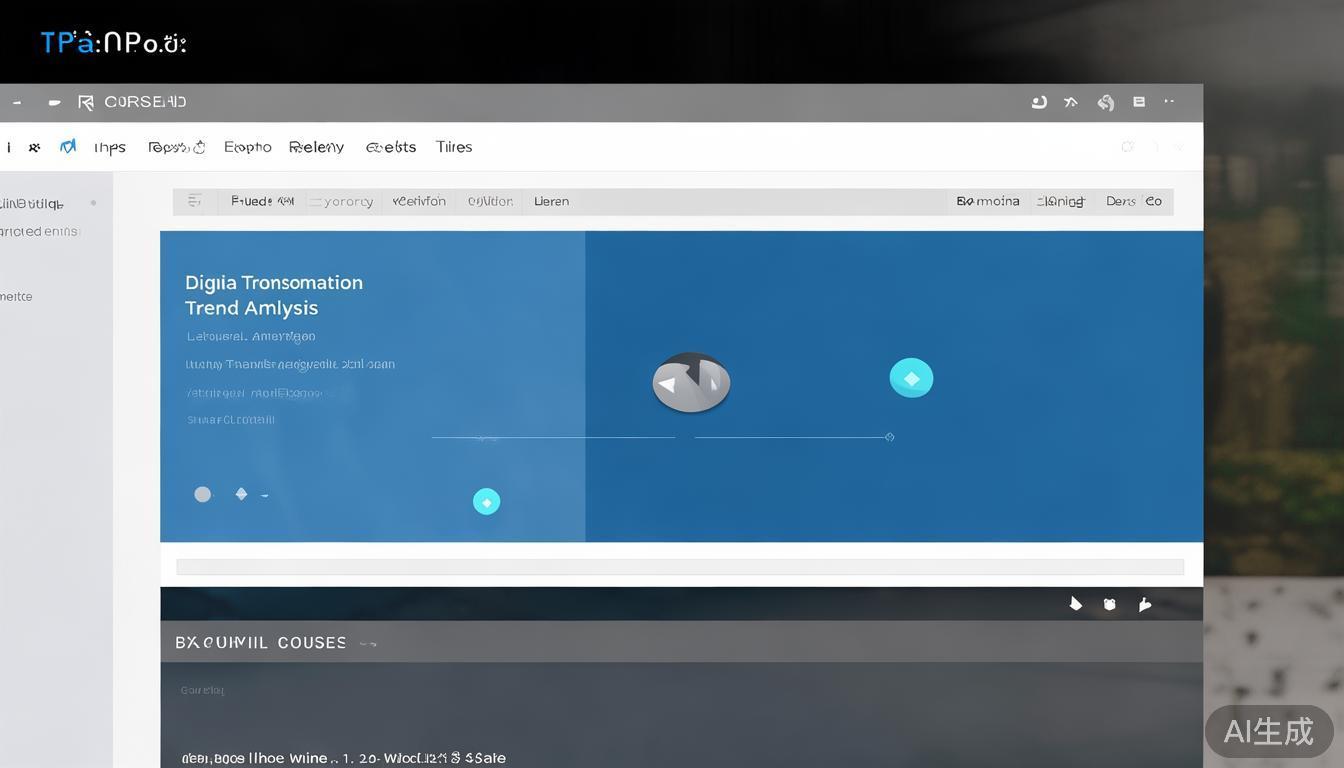Viewport: 1344px width, 768px height.
Task: Click the gray play button in the banner
Action: (x=691, y=382)
